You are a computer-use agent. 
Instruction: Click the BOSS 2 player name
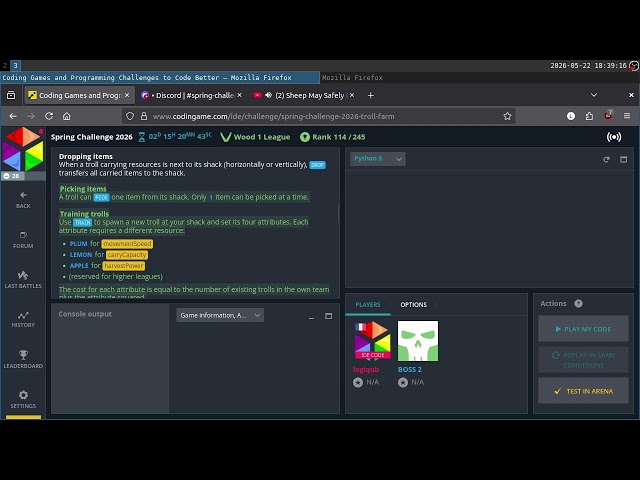coord(410,369)
